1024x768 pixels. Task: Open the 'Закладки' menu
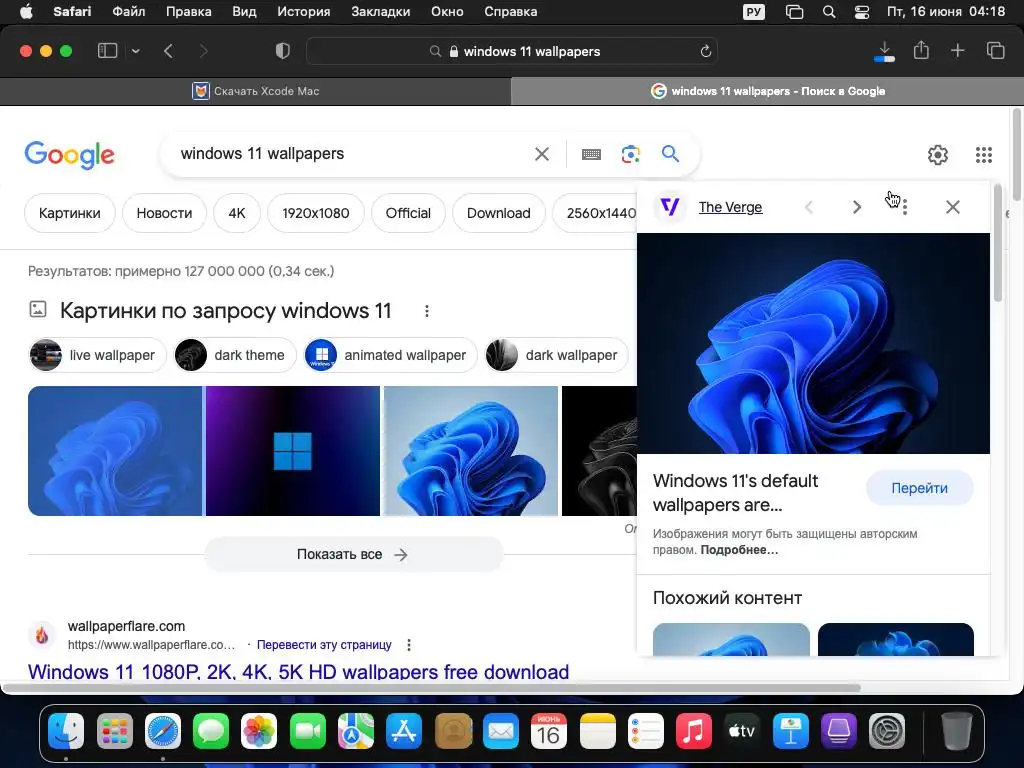381,12
